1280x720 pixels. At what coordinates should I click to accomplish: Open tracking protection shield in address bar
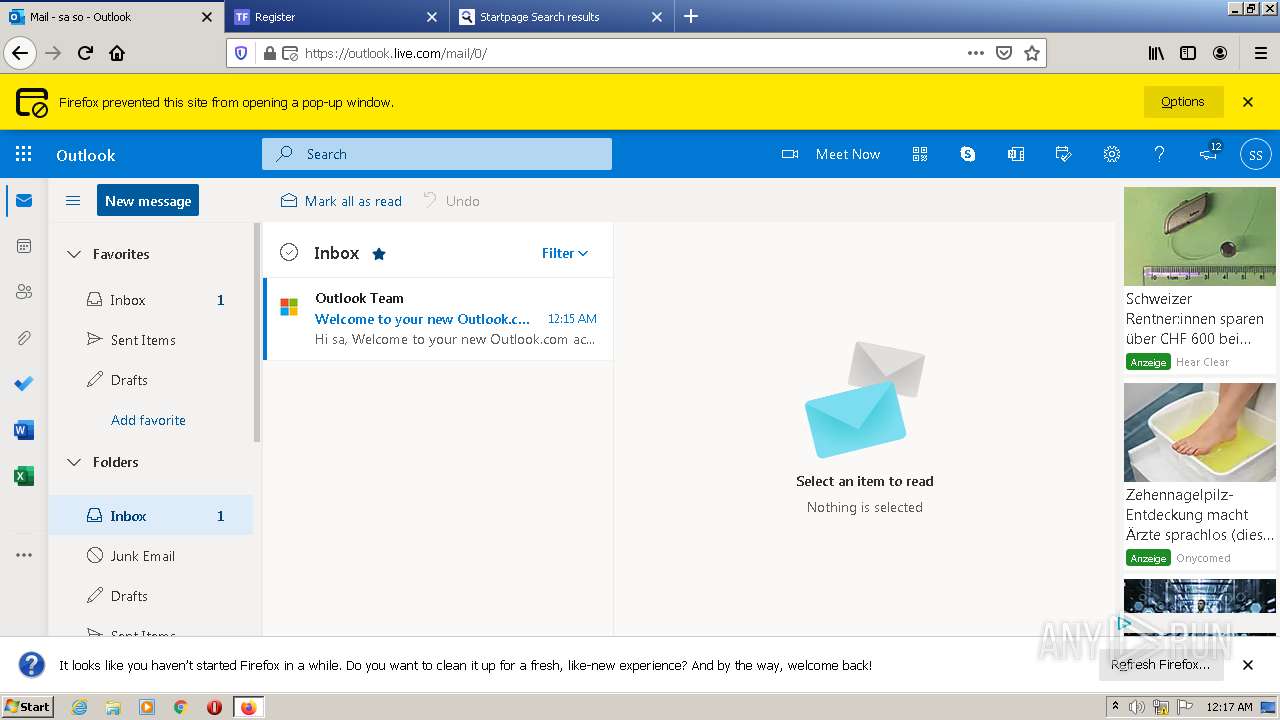241,53
